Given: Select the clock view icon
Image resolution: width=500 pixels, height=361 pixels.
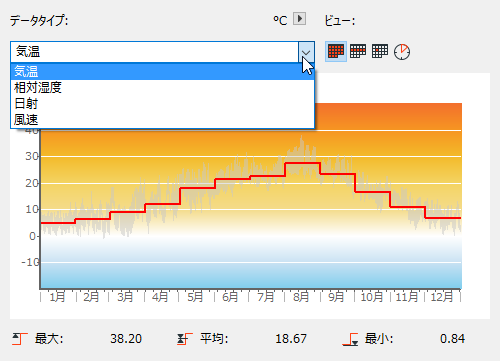Looking at the screenshot, I should pyautogui.click(x=402, y=52).
